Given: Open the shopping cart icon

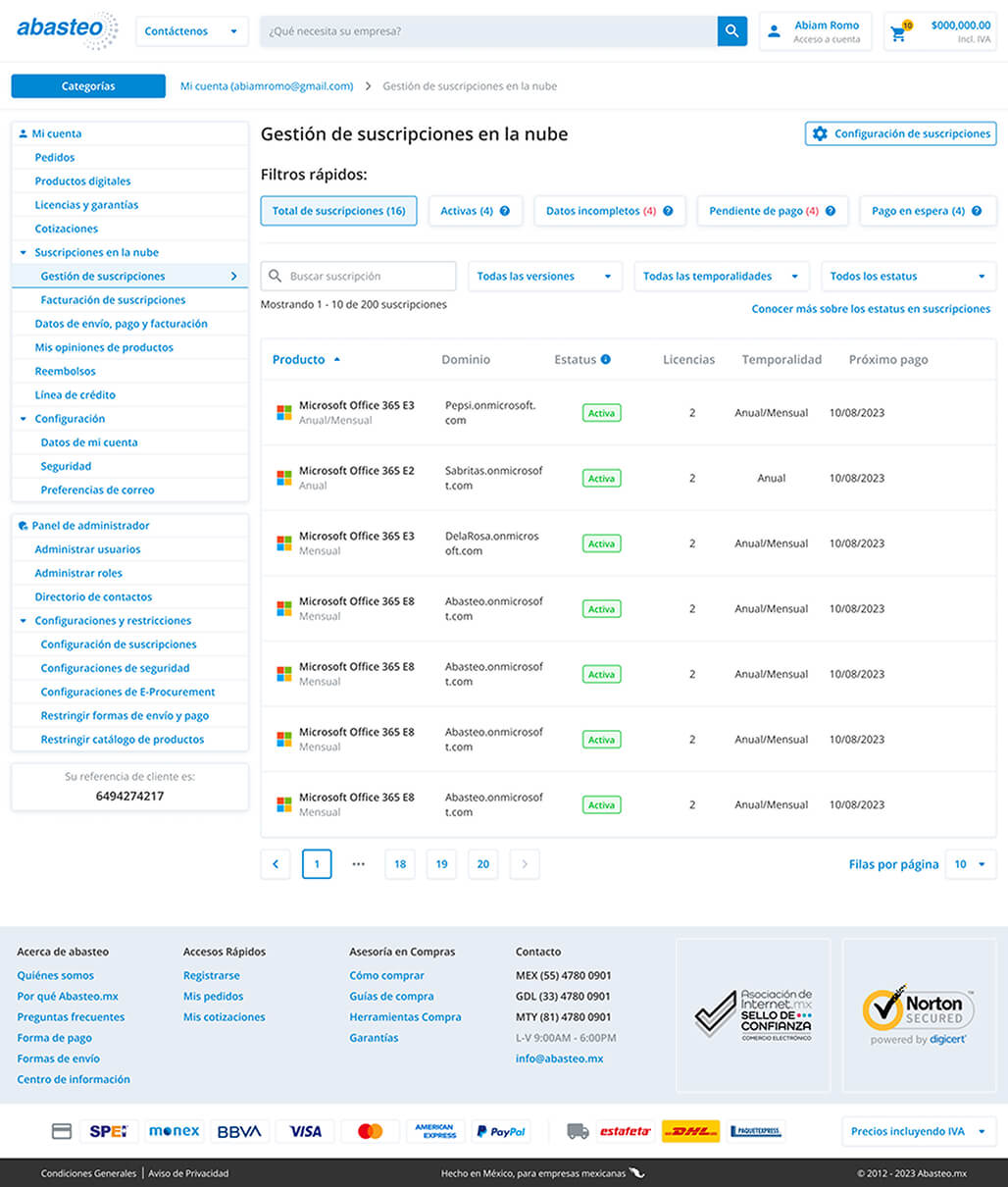Looking at the screenshot, I should 898,32.
